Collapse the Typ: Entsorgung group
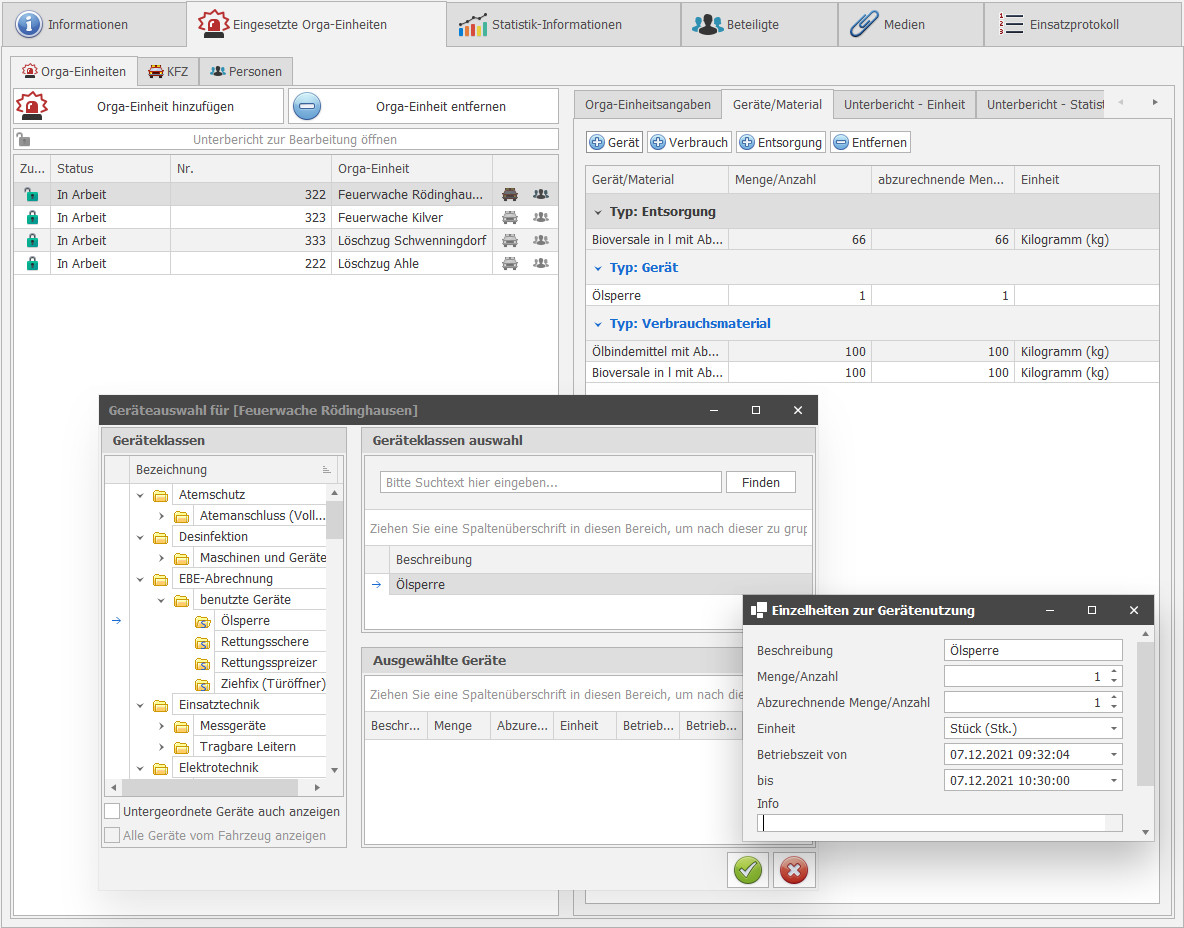Screen dimensions: 1184x928 click(598, 212)
